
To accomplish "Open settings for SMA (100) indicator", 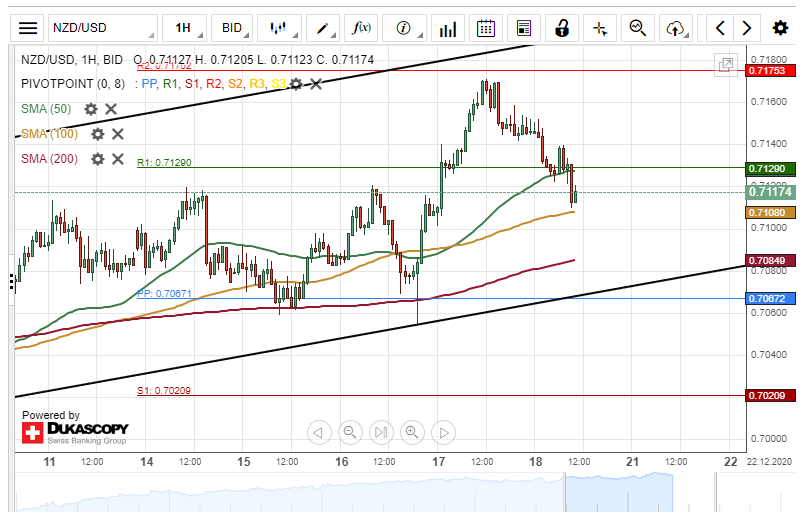I will click(x=98, y=134).
